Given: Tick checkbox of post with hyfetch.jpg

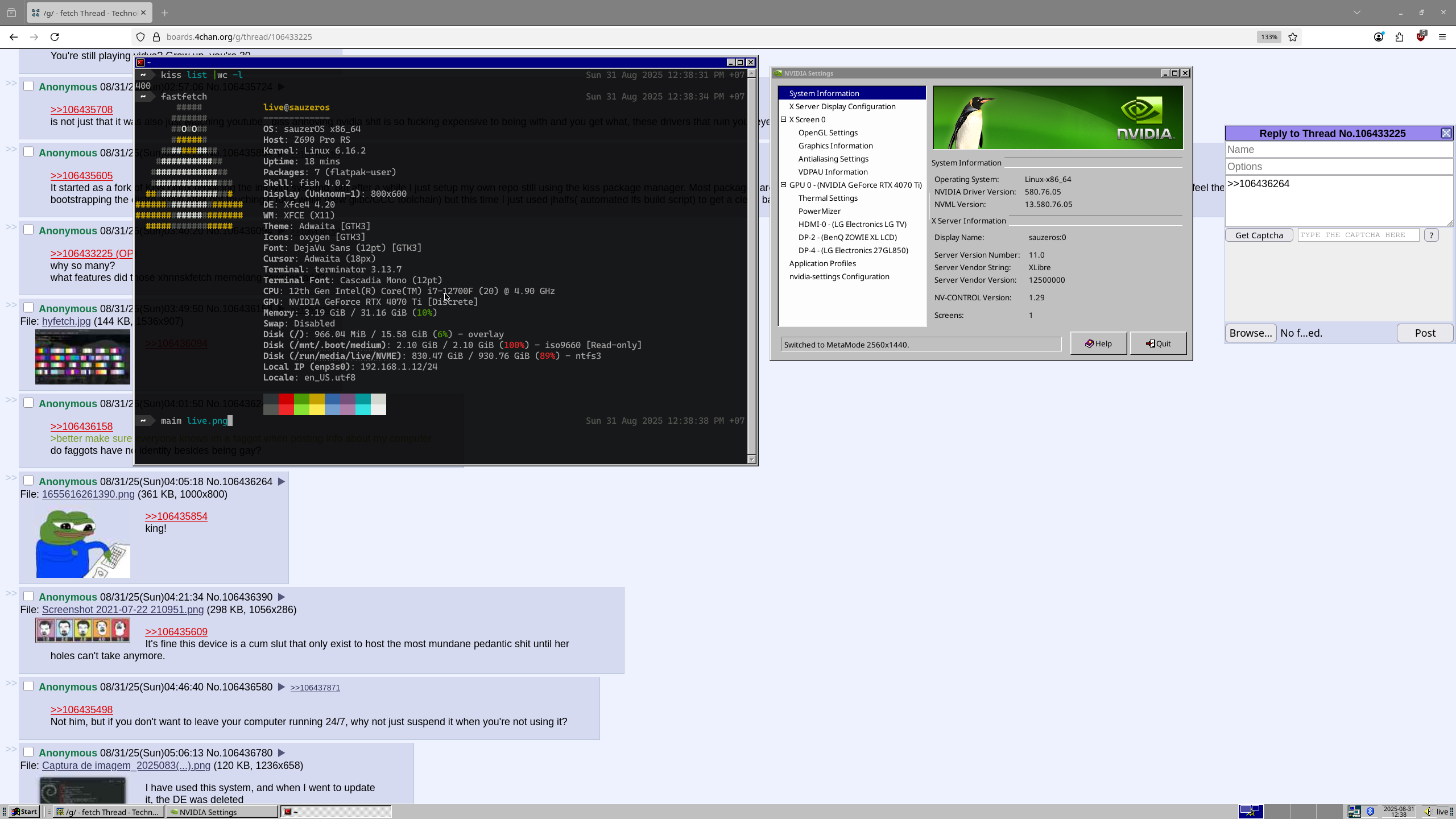Looking at the screenshot, I should click(28, 308).
